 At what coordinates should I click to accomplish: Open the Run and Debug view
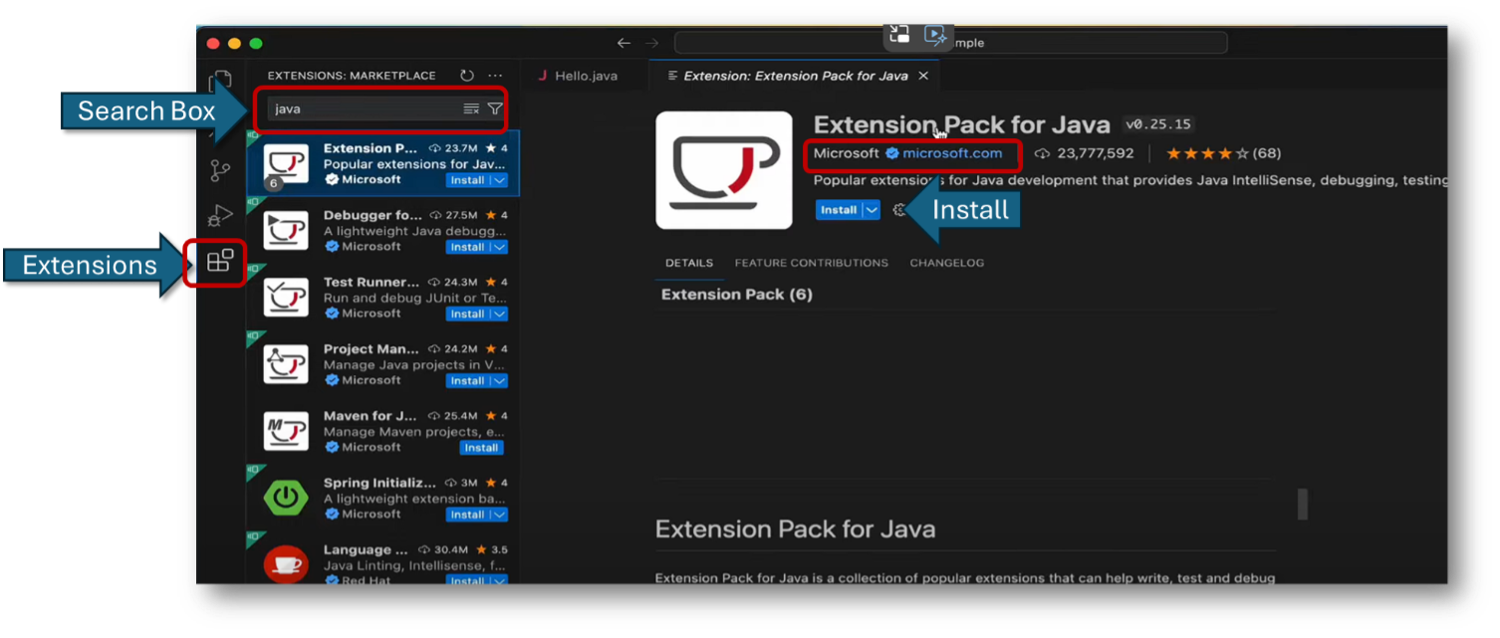(x=220, y=215)
